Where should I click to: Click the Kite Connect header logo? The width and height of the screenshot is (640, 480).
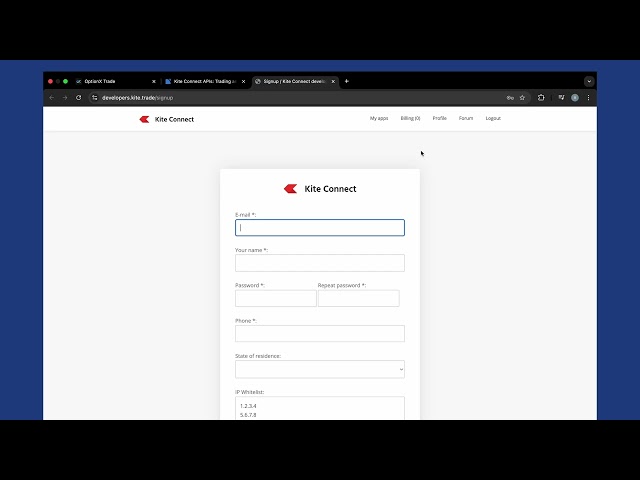(167, 119)
